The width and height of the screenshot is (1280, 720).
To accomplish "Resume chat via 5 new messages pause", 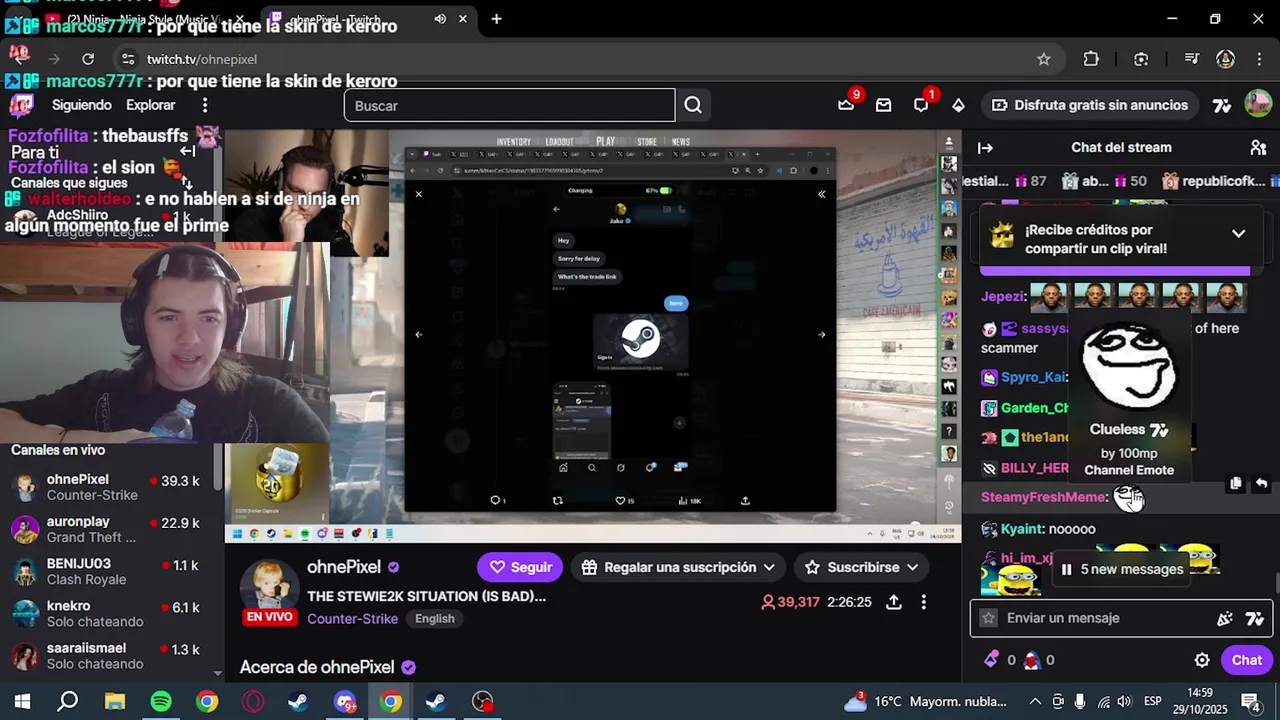I will [1120, 569].
